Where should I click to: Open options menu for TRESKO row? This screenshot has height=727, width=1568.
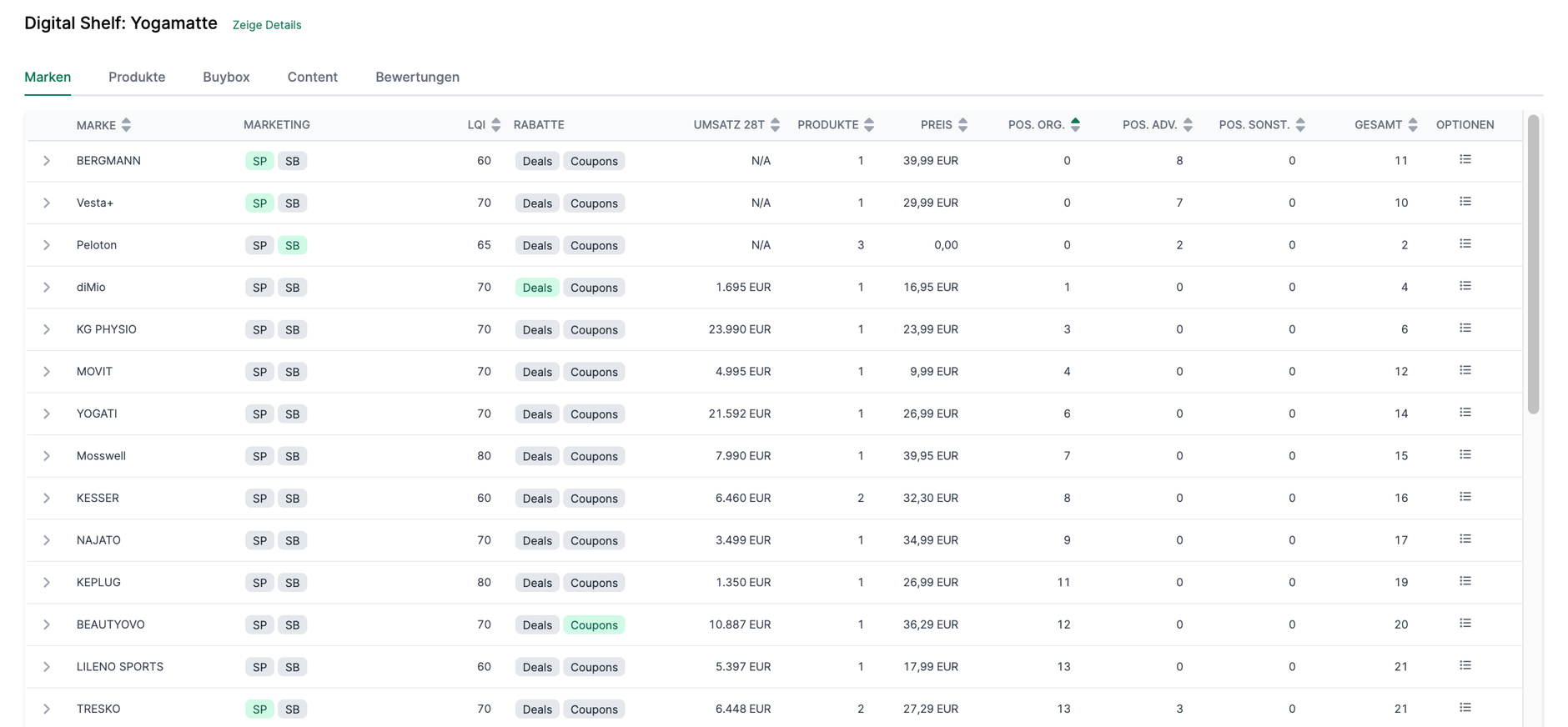coord(1465,708)
